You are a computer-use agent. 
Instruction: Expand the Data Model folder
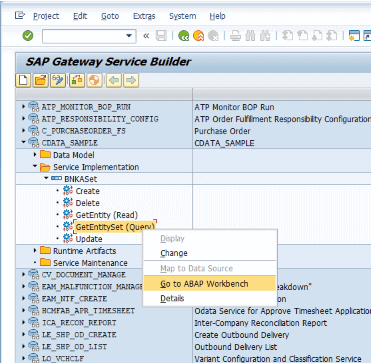coord(35,155)
